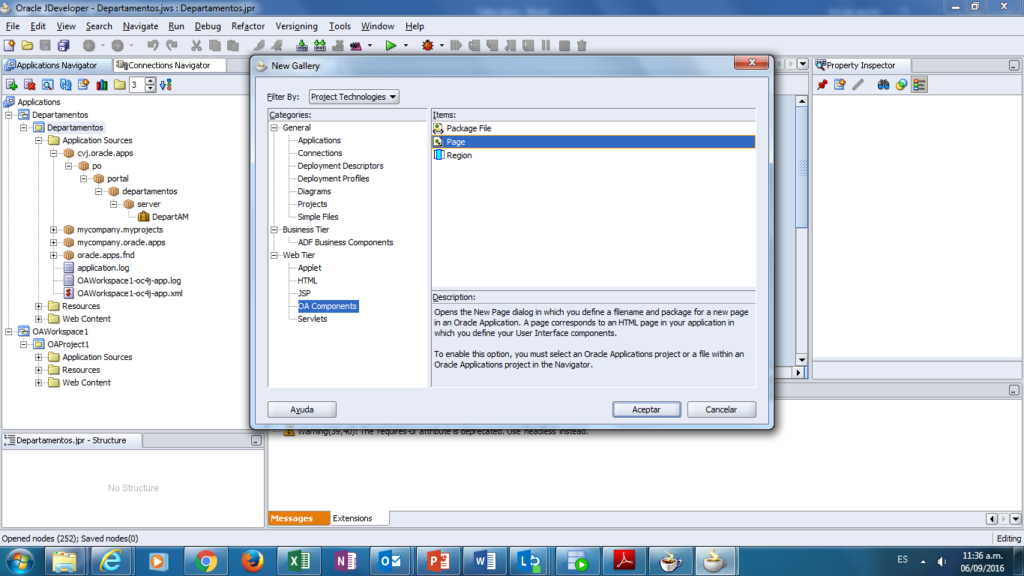Click the pin icon in Property Inspector
The image size is (1024, 576).
(x=822, y=85)
